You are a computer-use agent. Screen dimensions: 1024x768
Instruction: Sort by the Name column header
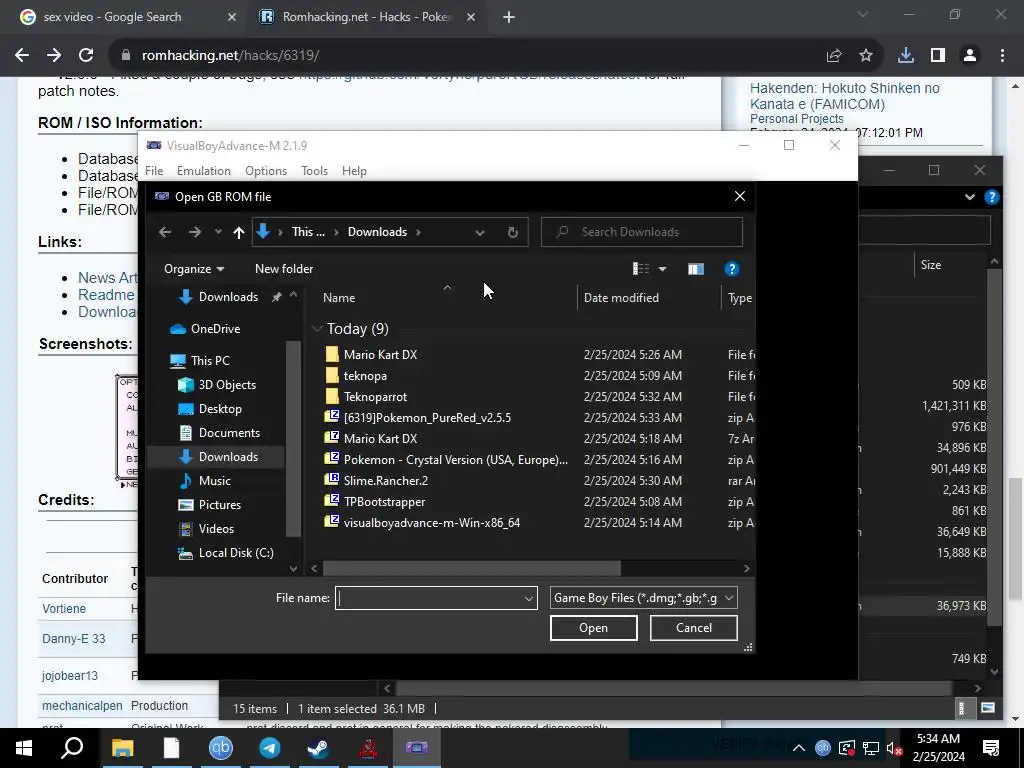click(340, 298)
